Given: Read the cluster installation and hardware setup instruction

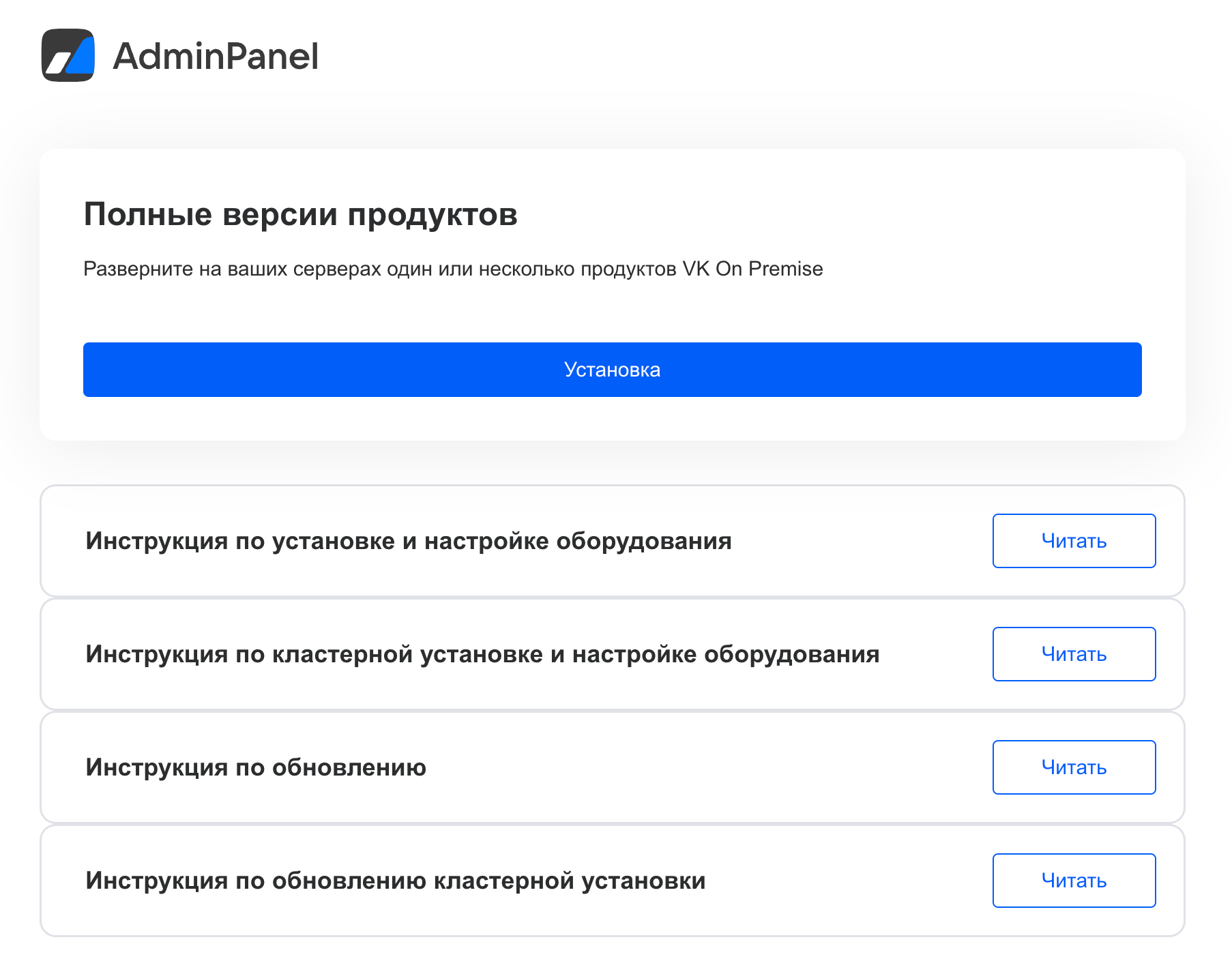Looking at the screenshot, I should coord(1074,654).
